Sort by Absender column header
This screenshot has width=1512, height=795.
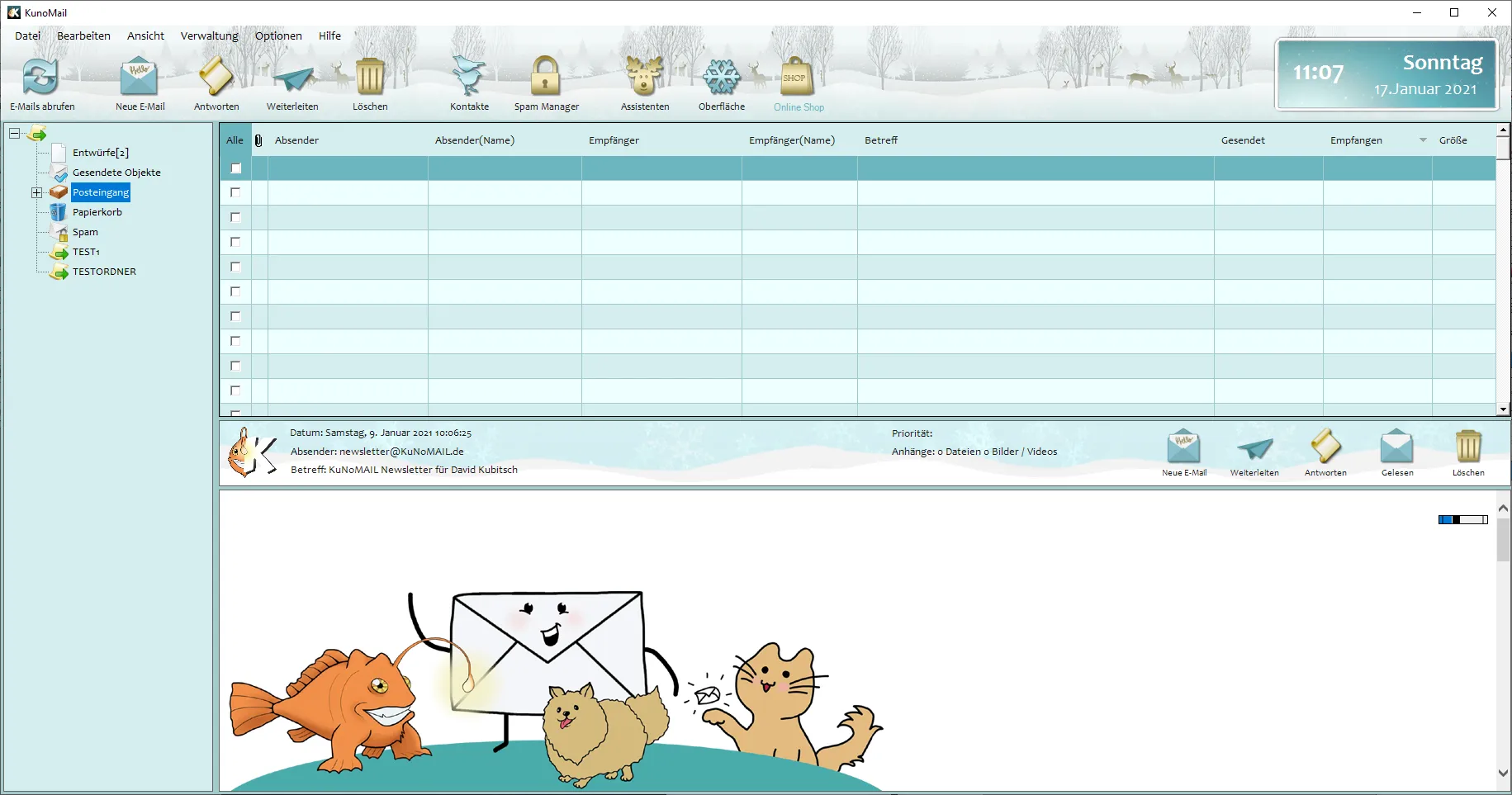pos(296,140)
